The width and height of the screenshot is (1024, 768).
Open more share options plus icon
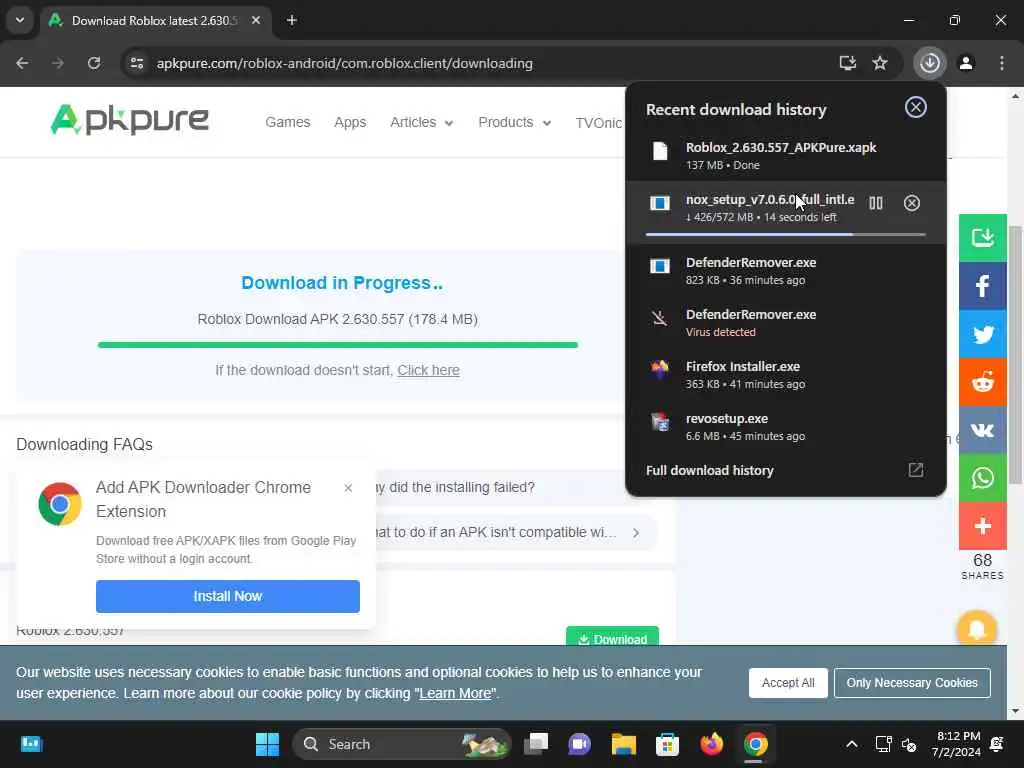tap(982, 526)
